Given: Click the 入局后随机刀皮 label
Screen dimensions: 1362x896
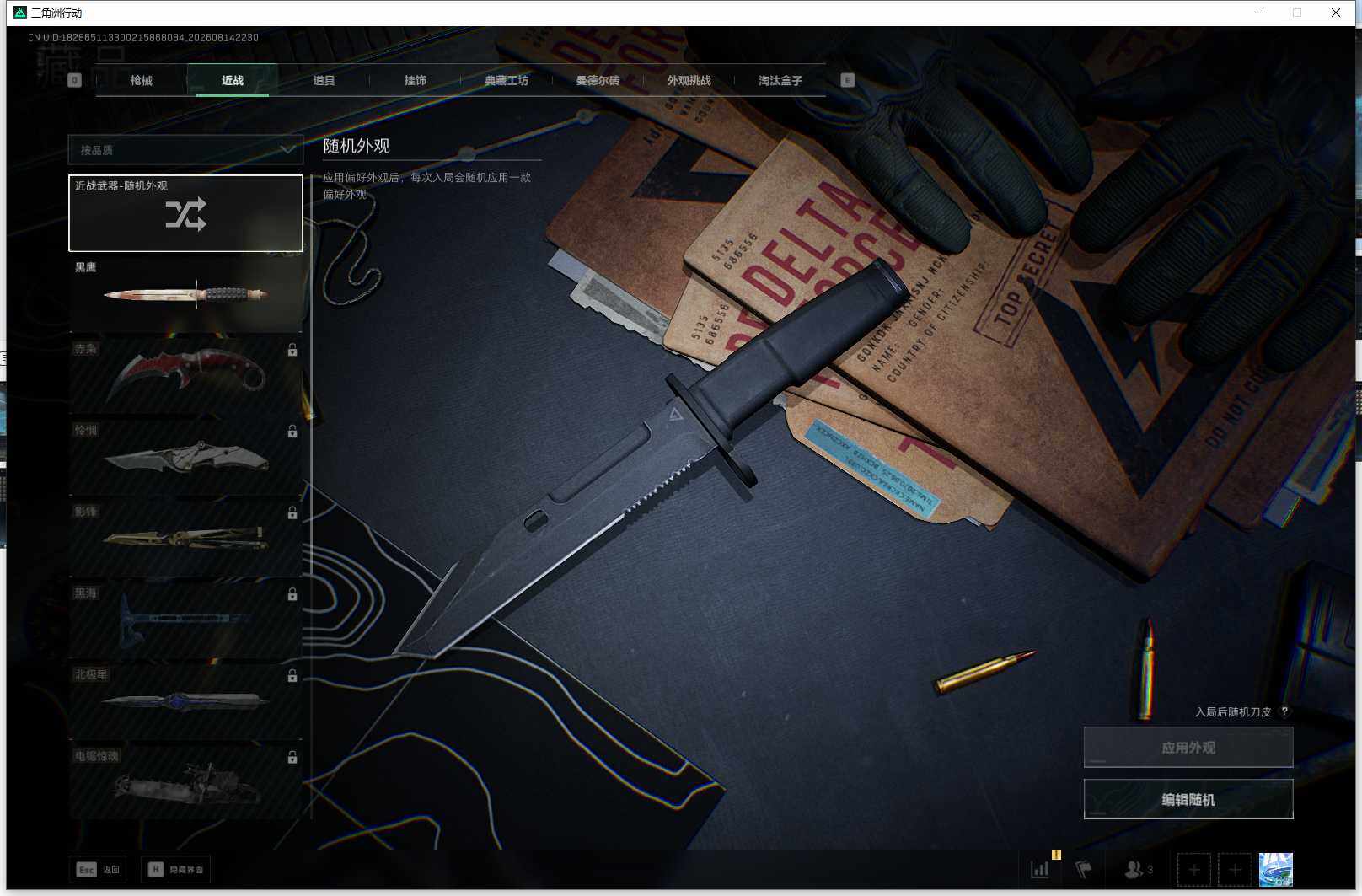Looking at the screenshot, I should (x=1233, y=711).
